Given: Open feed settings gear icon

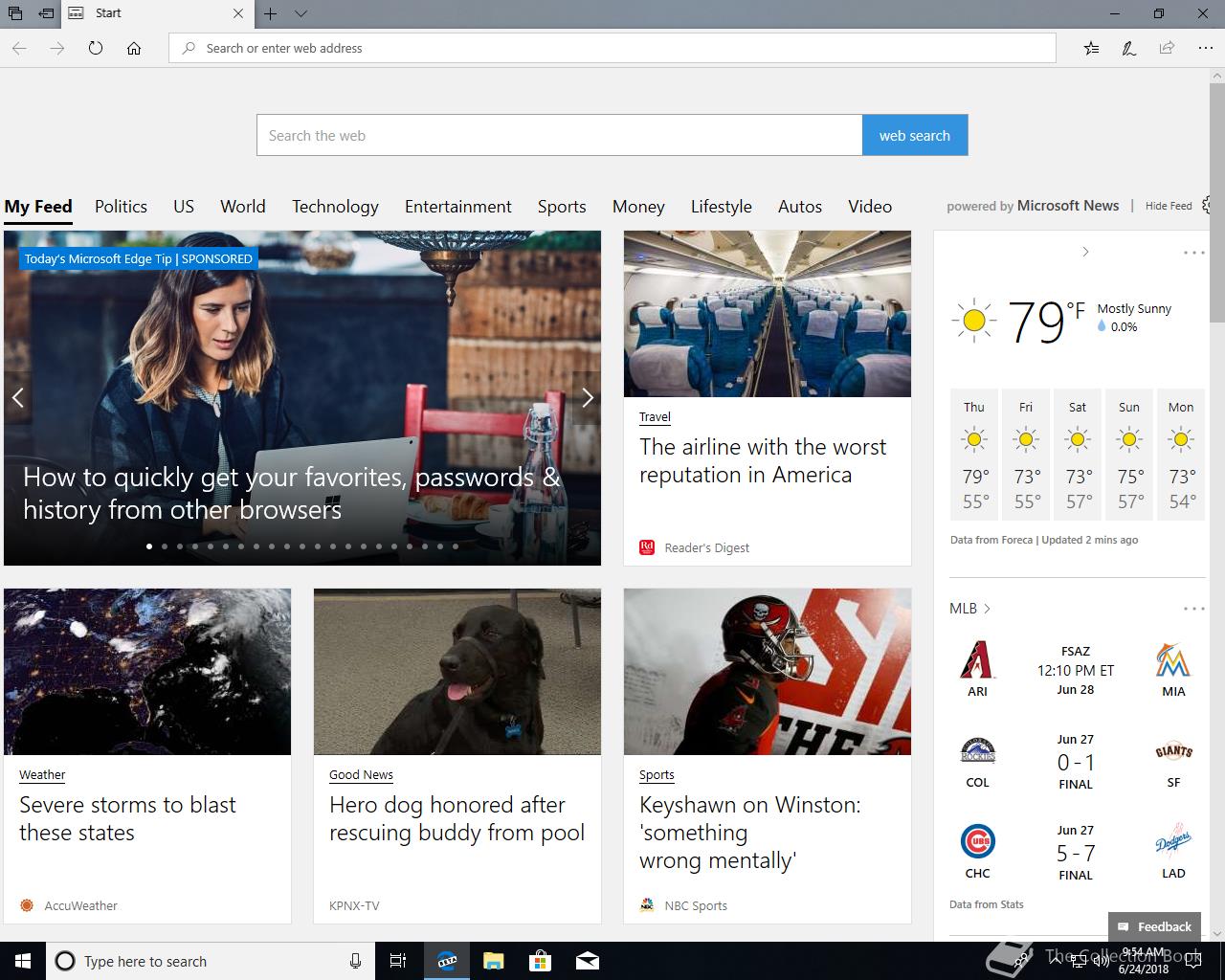Looking at the screenshot, I should pos(1208,205).
